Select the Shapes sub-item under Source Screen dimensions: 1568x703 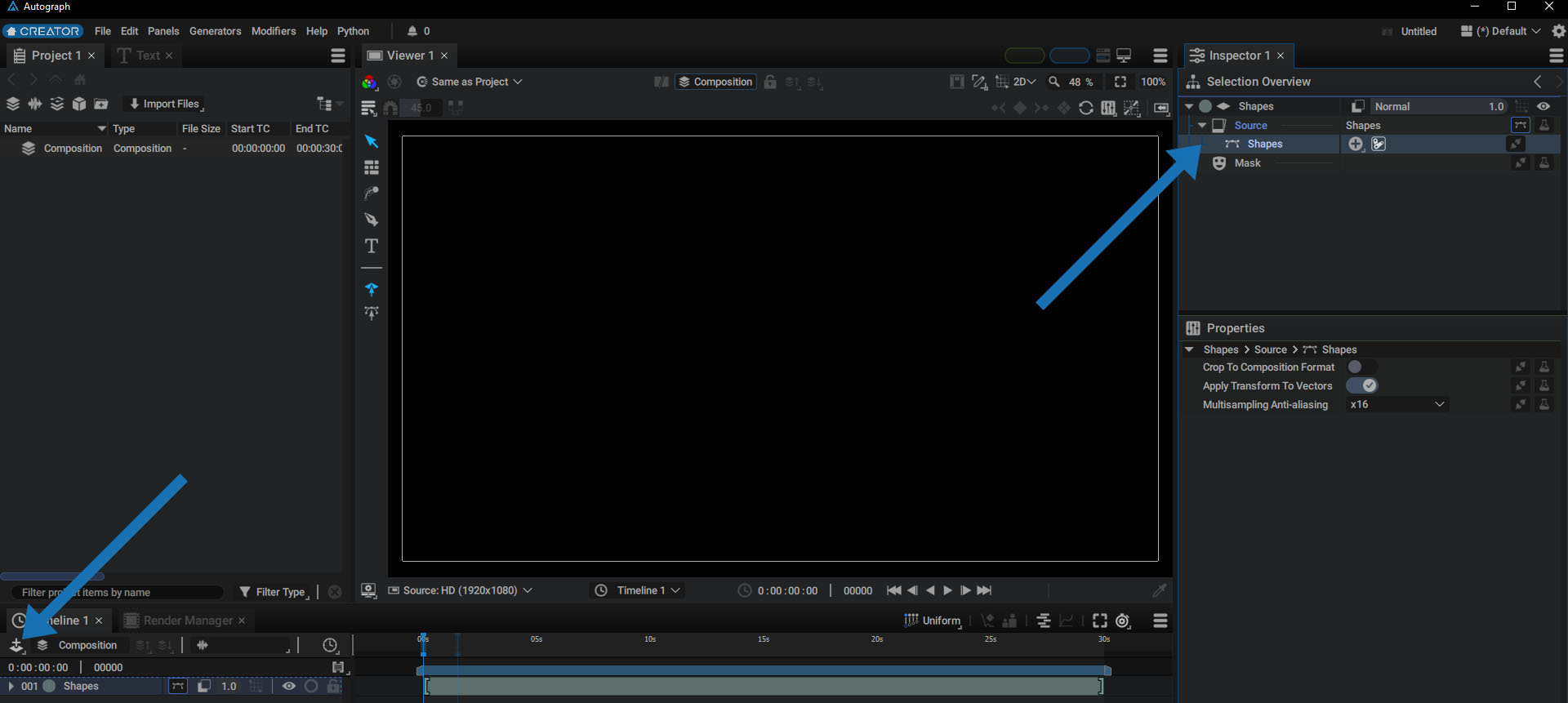1265,144
